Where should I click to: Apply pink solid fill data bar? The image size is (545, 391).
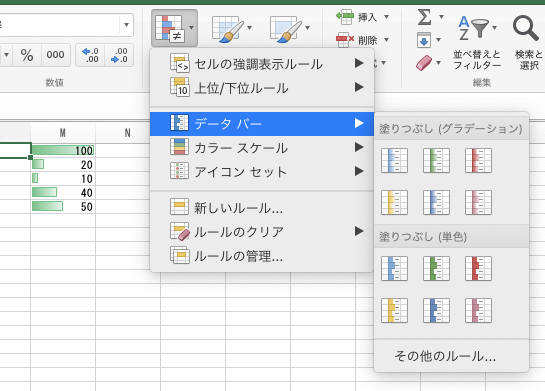pyautogui.click(x=478, y=310)
